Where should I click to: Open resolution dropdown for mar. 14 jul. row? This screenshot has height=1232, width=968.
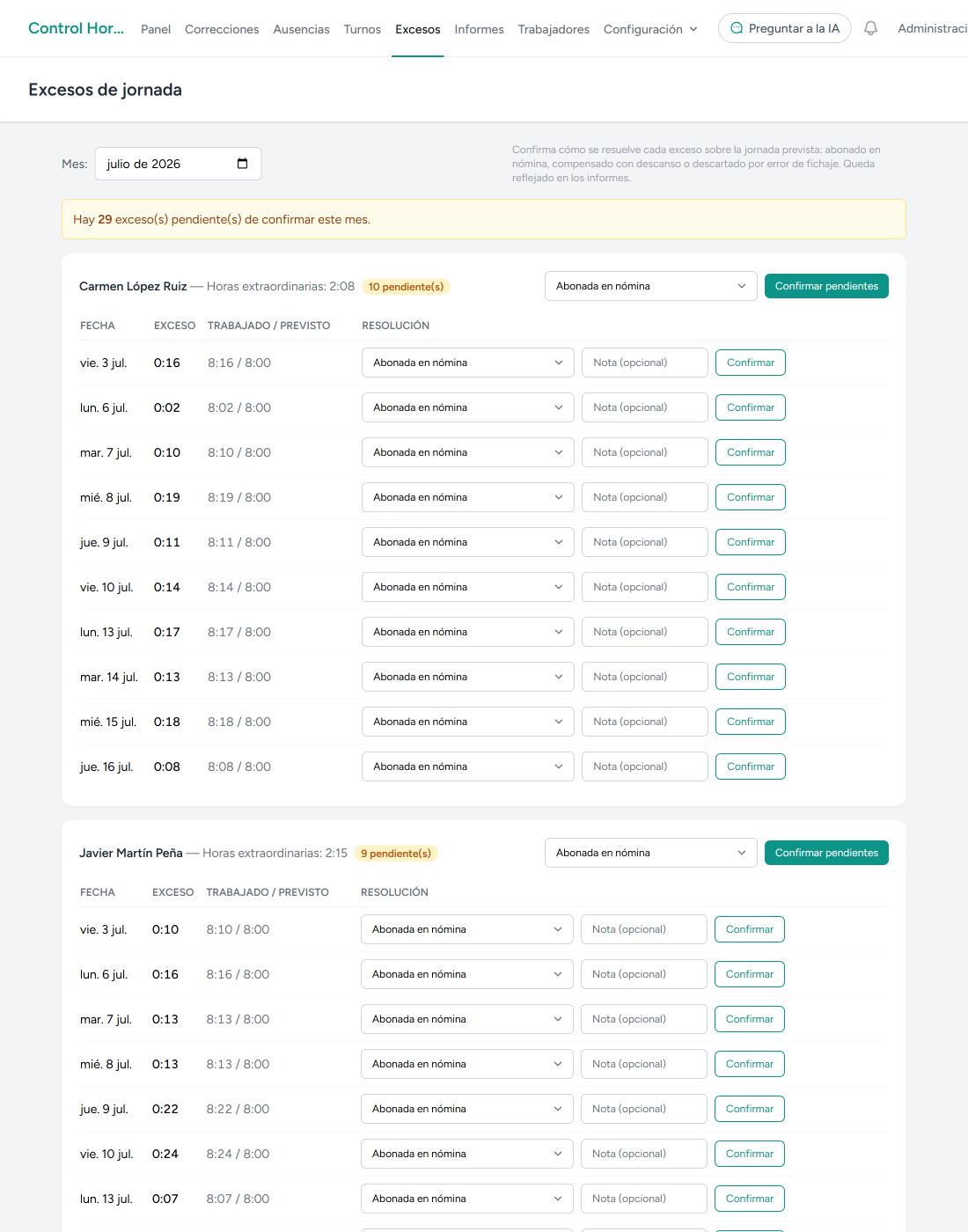click(468, 677)
